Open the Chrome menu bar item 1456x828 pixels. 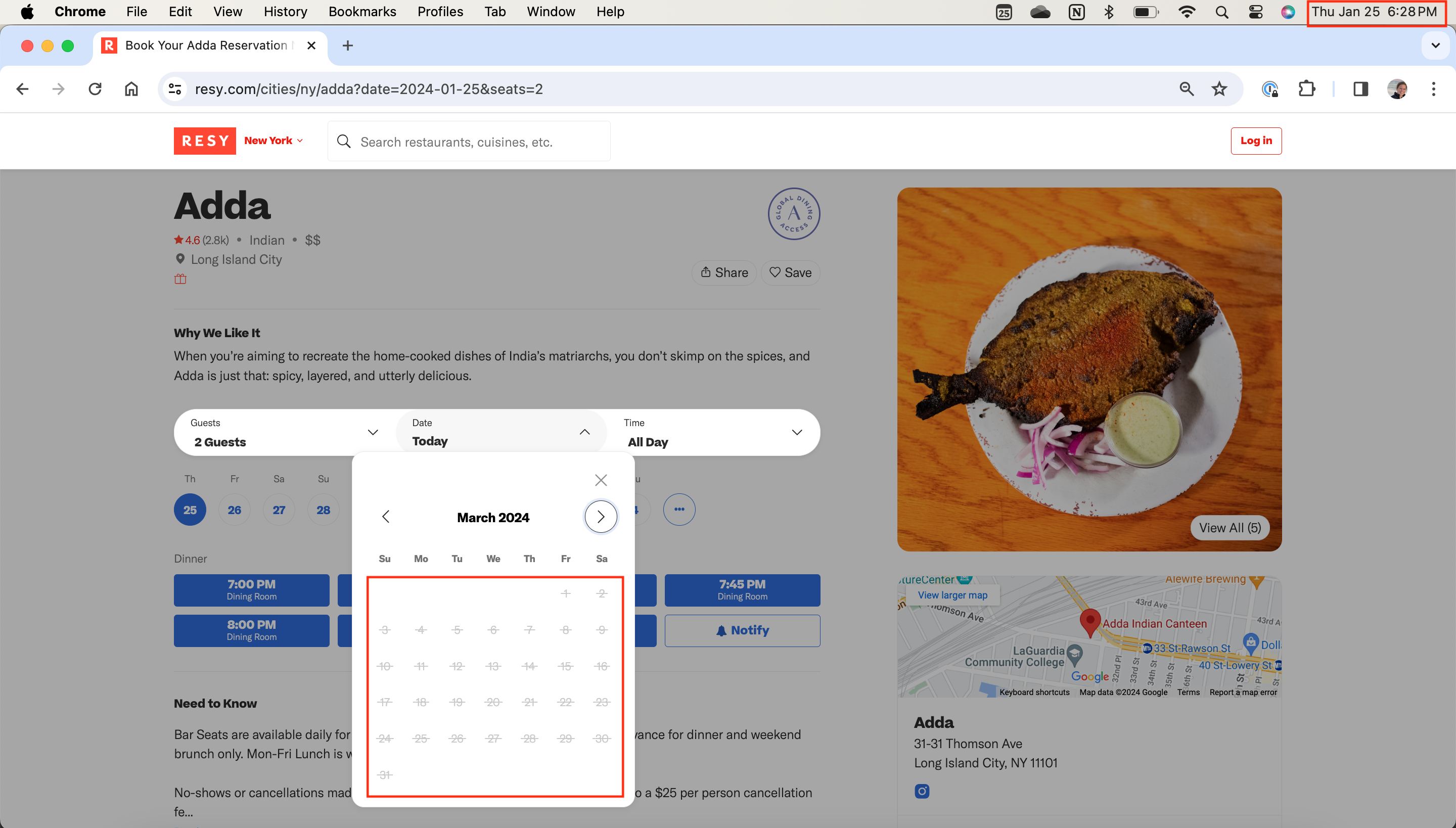click(79, 11)
